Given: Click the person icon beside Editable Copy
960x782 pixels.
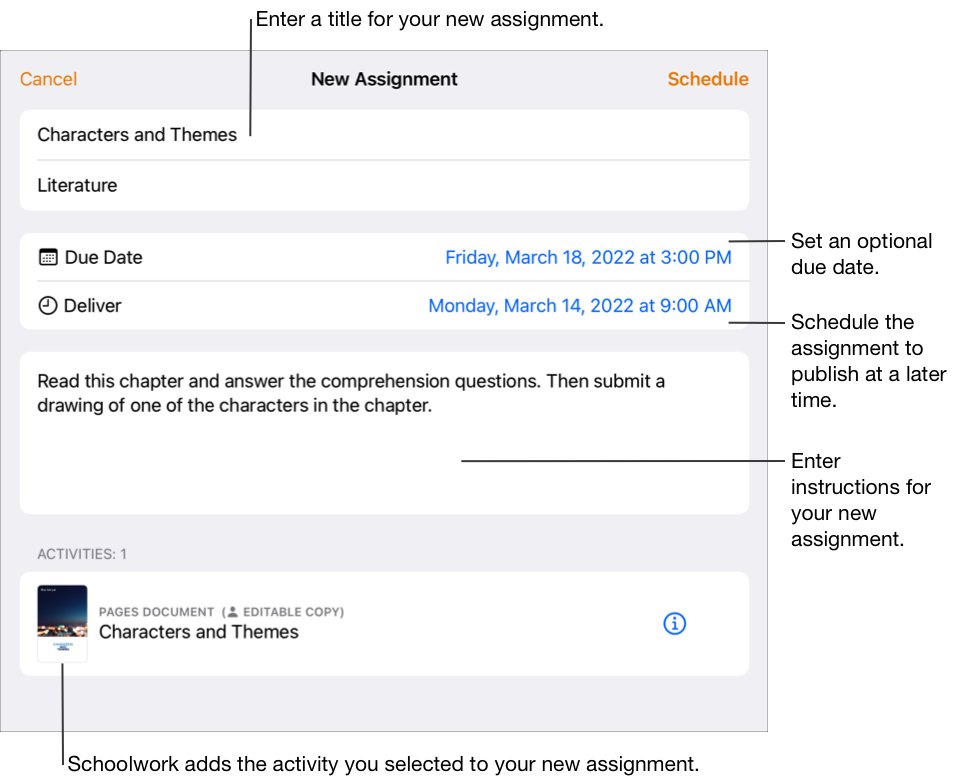Looking at the screenshot, I should pos(230,612).
